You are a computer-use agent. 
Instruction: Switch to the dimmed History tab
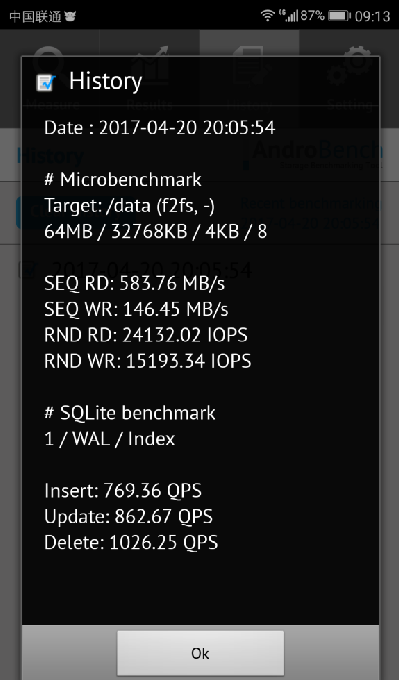[249, 78]
